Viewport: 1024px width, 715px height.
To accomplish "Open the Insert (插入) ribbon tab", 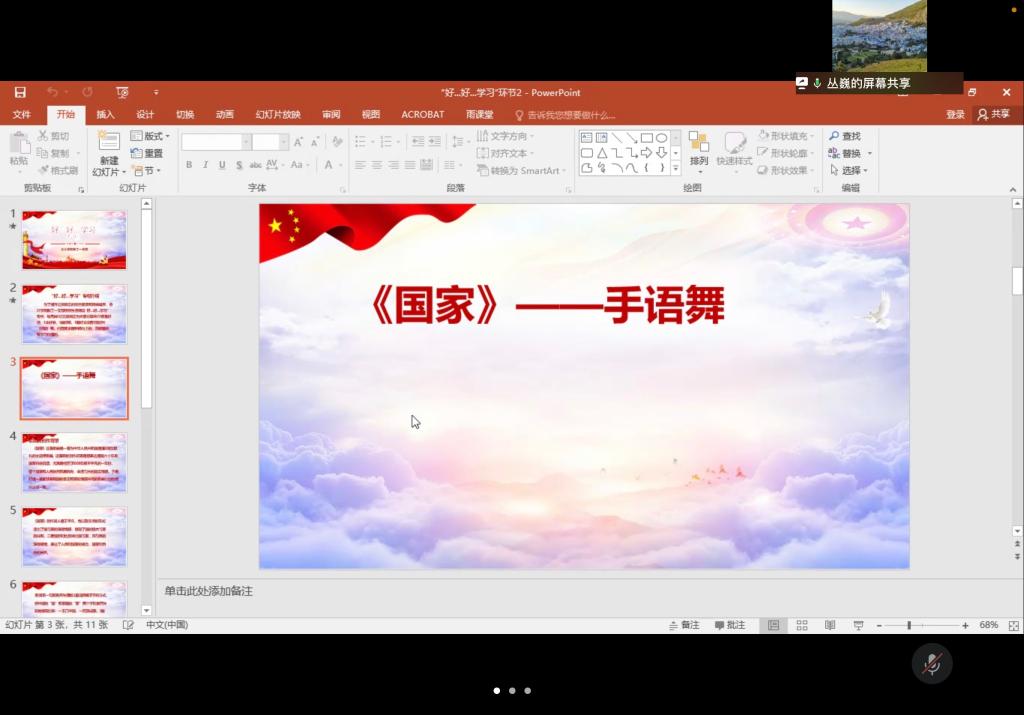I will pyautogui.click(x=105, y=115).
